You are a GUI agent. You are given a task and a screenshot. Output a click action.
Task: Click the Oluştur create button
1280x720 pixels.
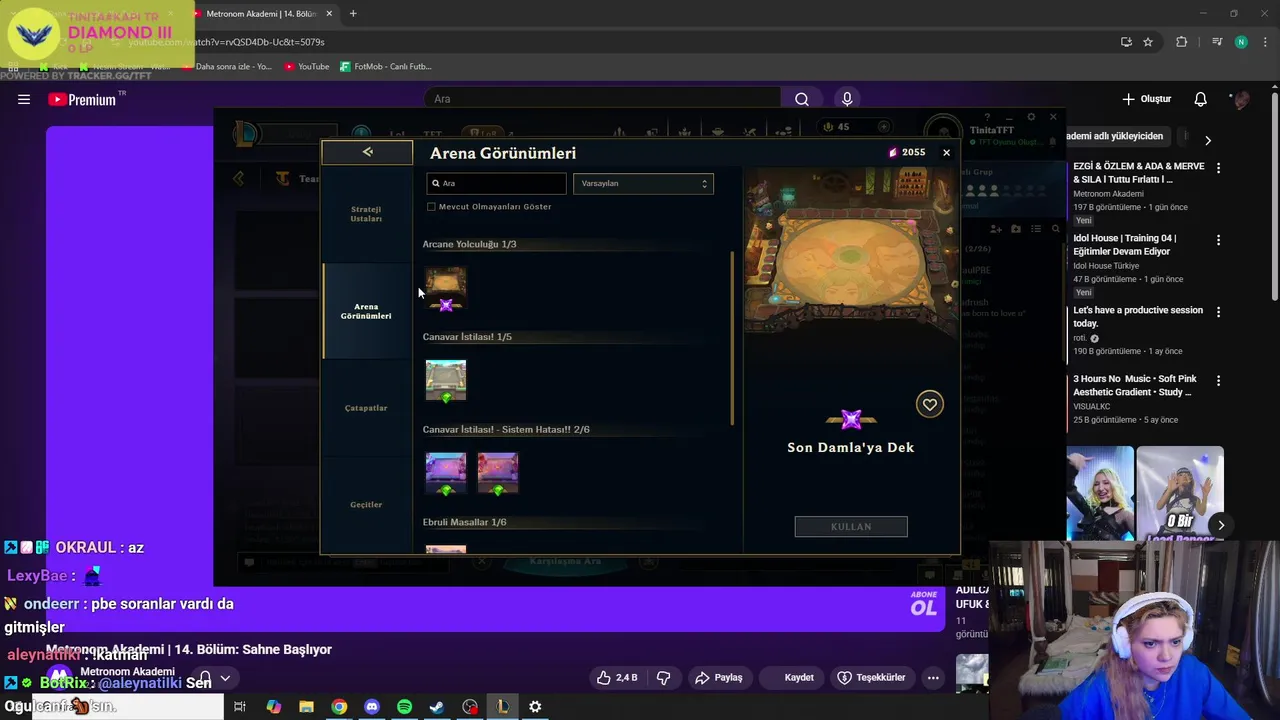(x=1147, y=99)
